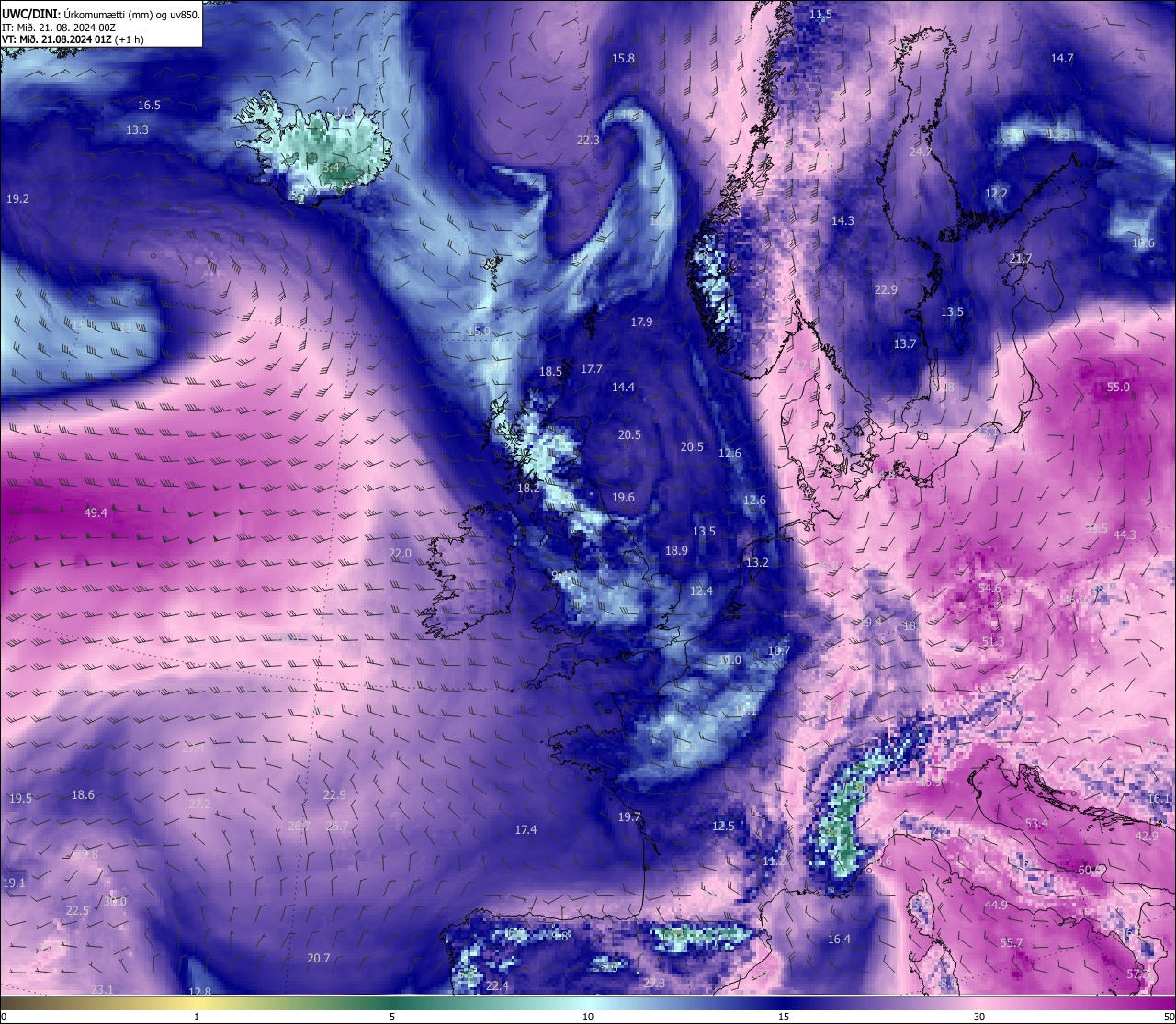Click the 17.4 value over the Bay of Biscay
The image size is (1176, 1024).
tap(526, 830)
